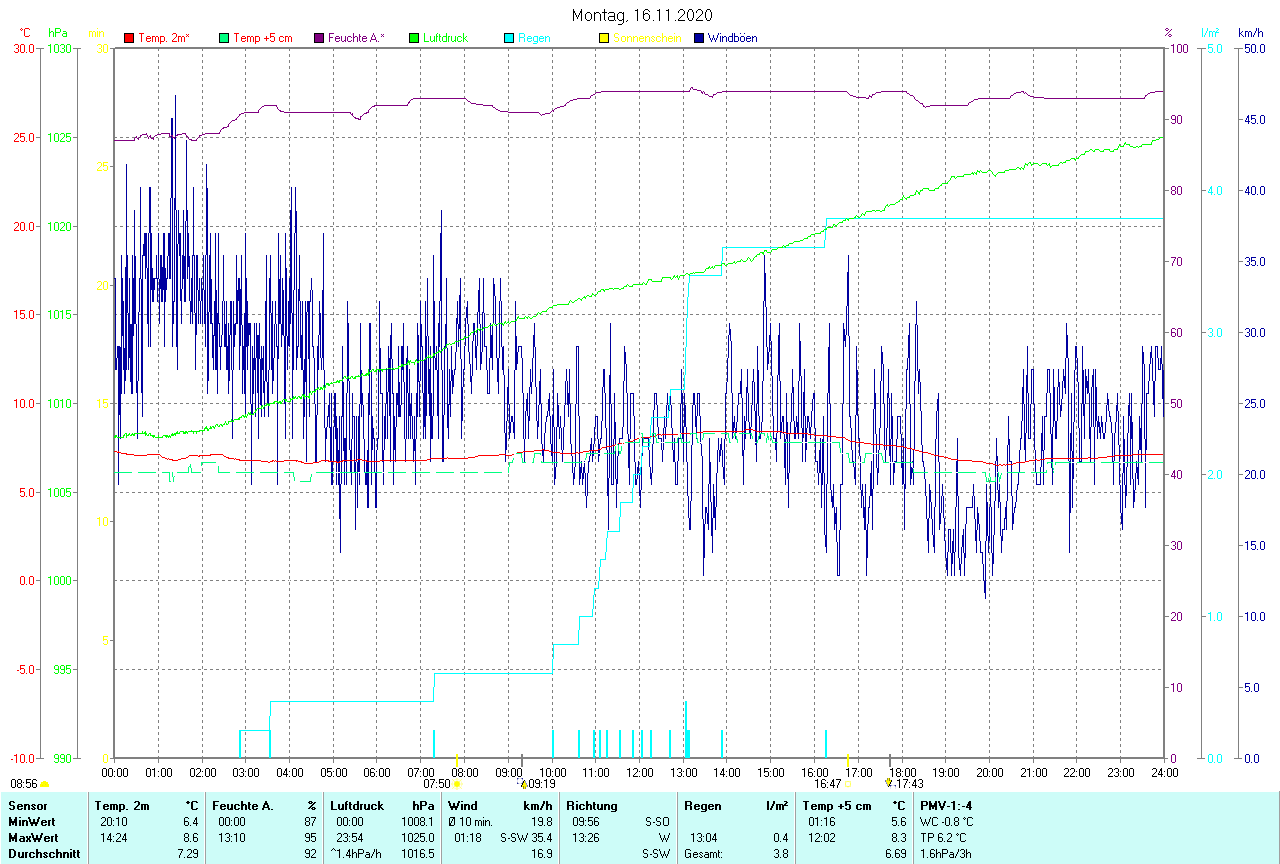Click the 'Gesamt:' rain label
This screenshot has height=864, width=1280.
[704, 853]
